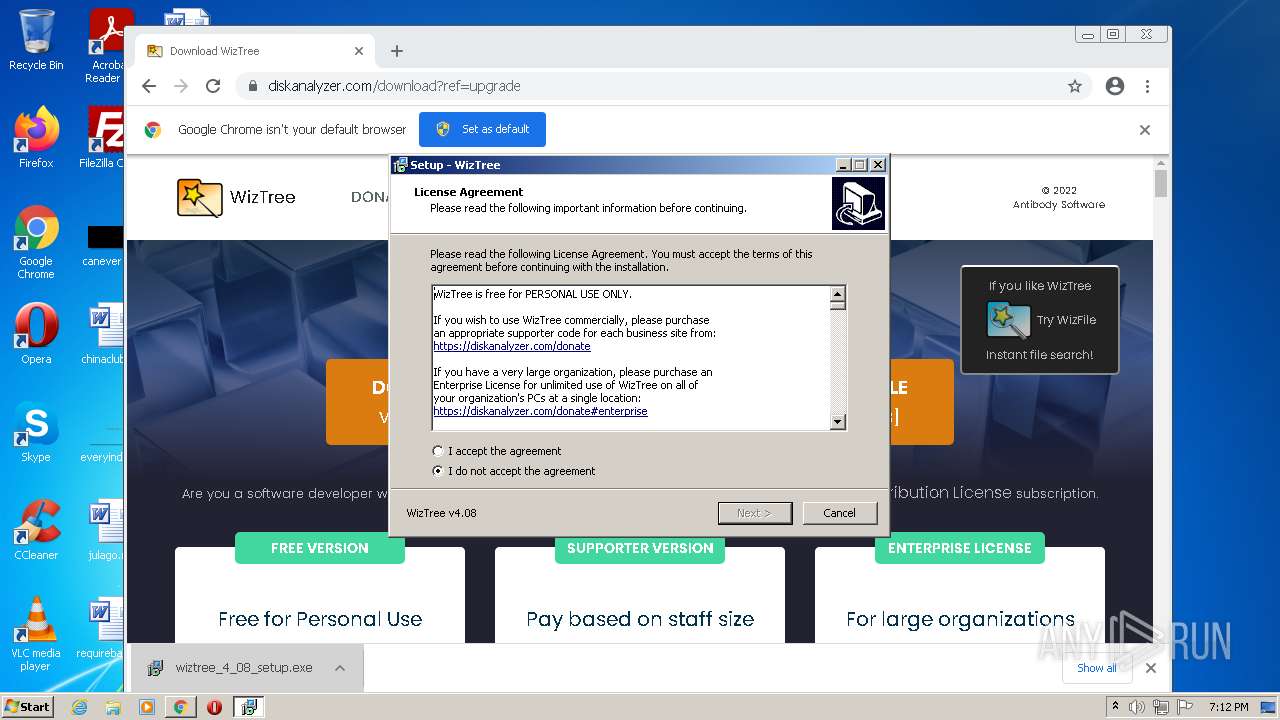
Task: Click the Cancel button in Setup dialog
Action: 839,513
